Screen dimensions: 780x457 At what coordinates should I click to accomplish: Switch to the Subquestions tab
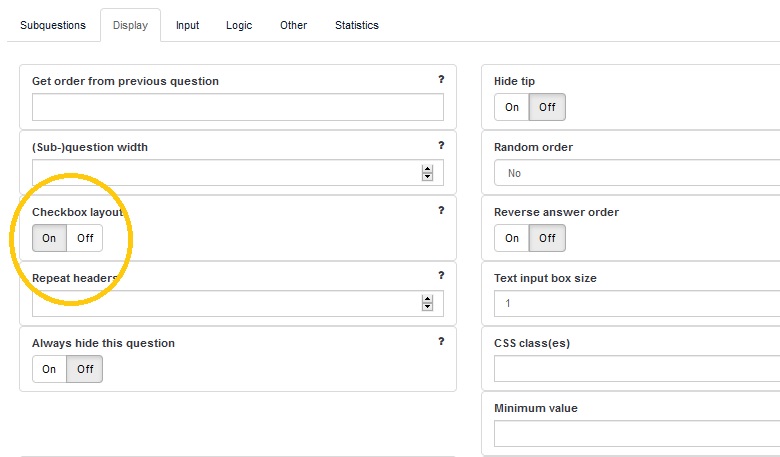coord(53,25)
